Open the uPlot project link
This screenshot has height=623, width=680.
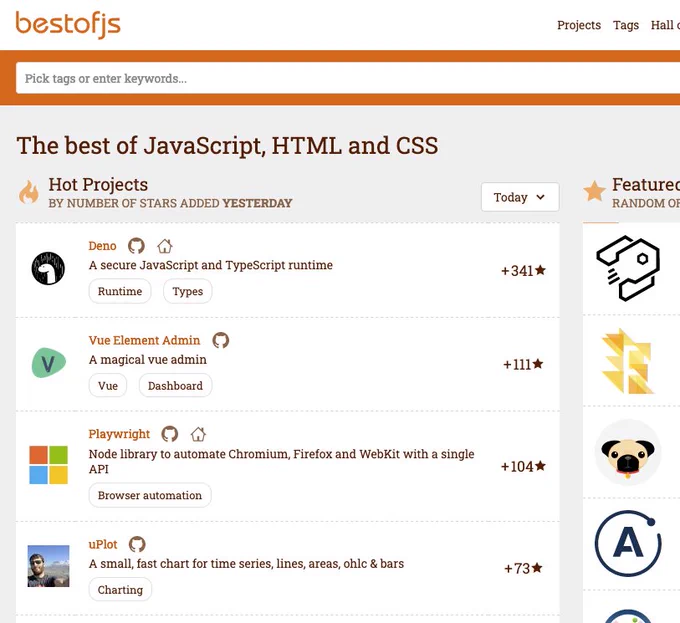(x=103, y=544)
